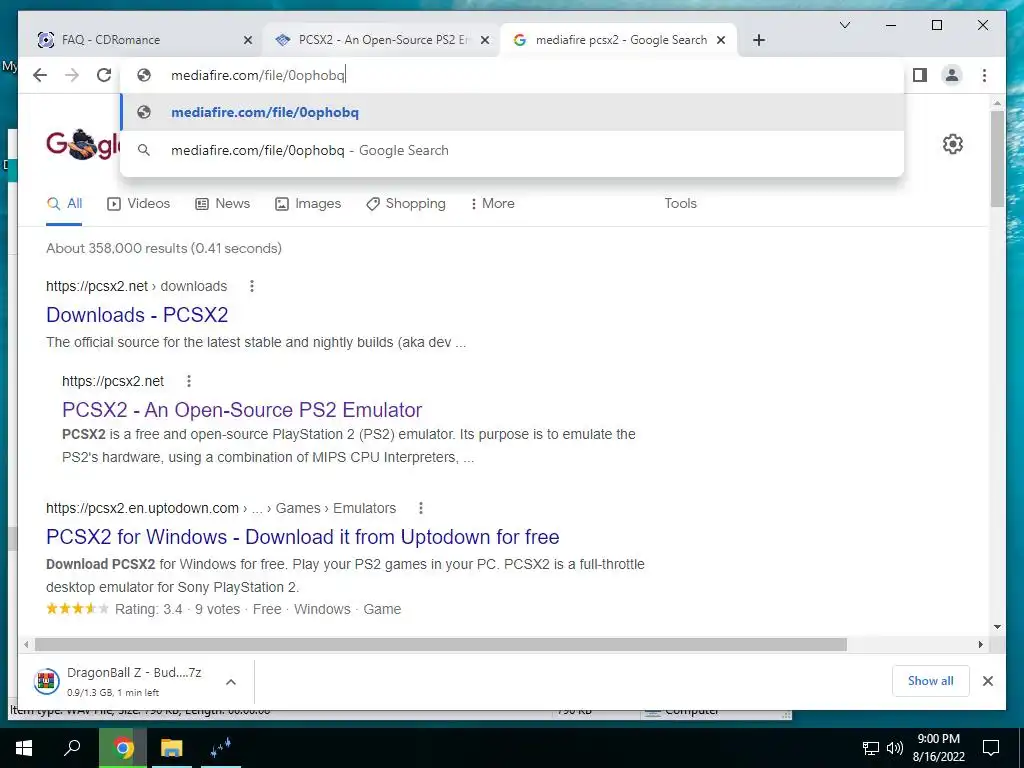Screen dimensions: 1024x768
Task: Click the About 358,000 results text
Action: 164,248
